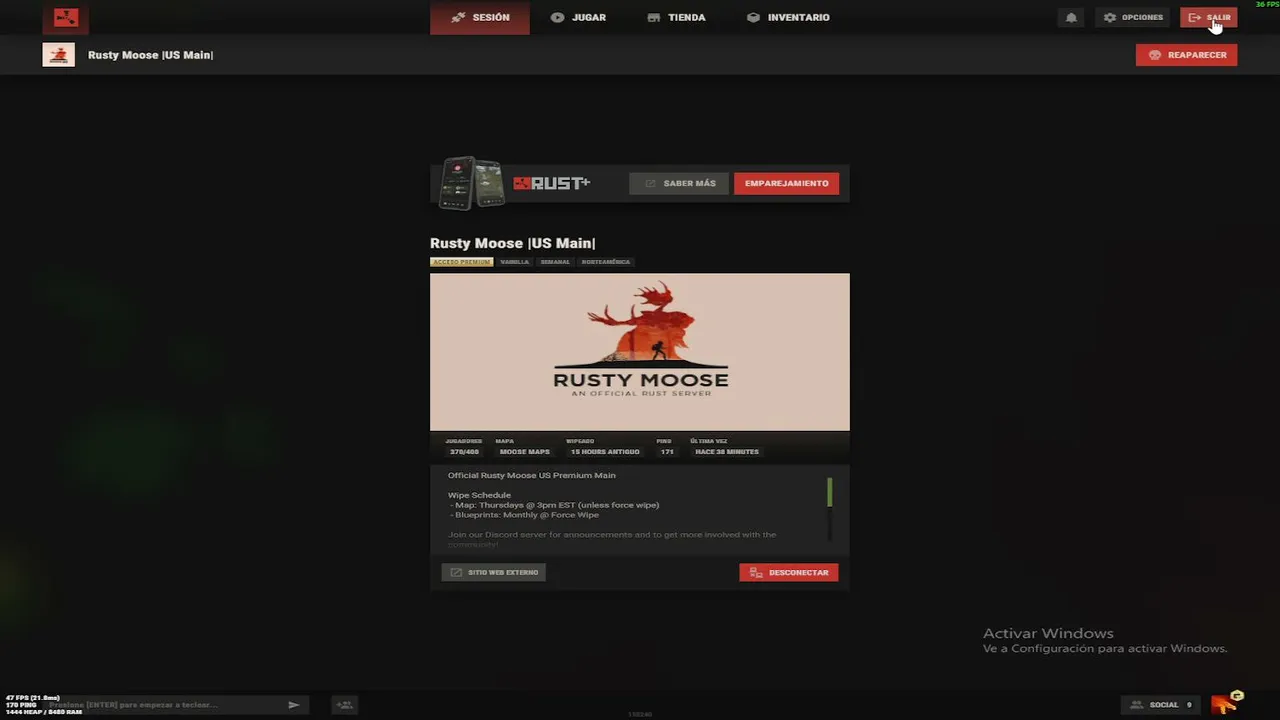Click the 'Hace 38 Minutes' value
1280x720 pixels.
(727, 452)
